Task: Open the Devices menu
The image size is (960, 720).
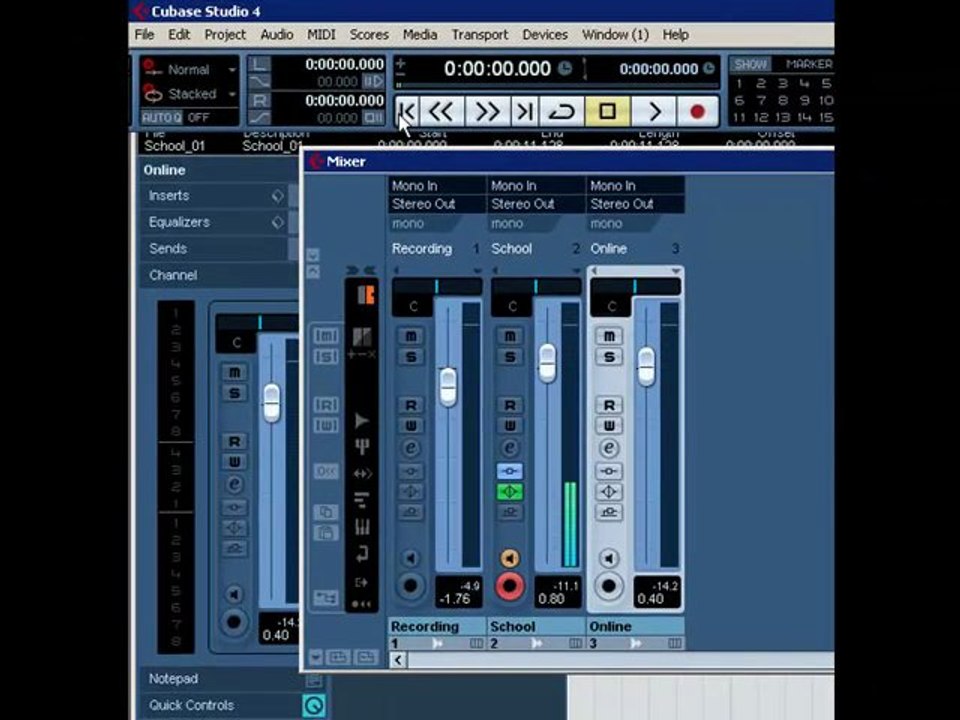Action: click(545, 34)
